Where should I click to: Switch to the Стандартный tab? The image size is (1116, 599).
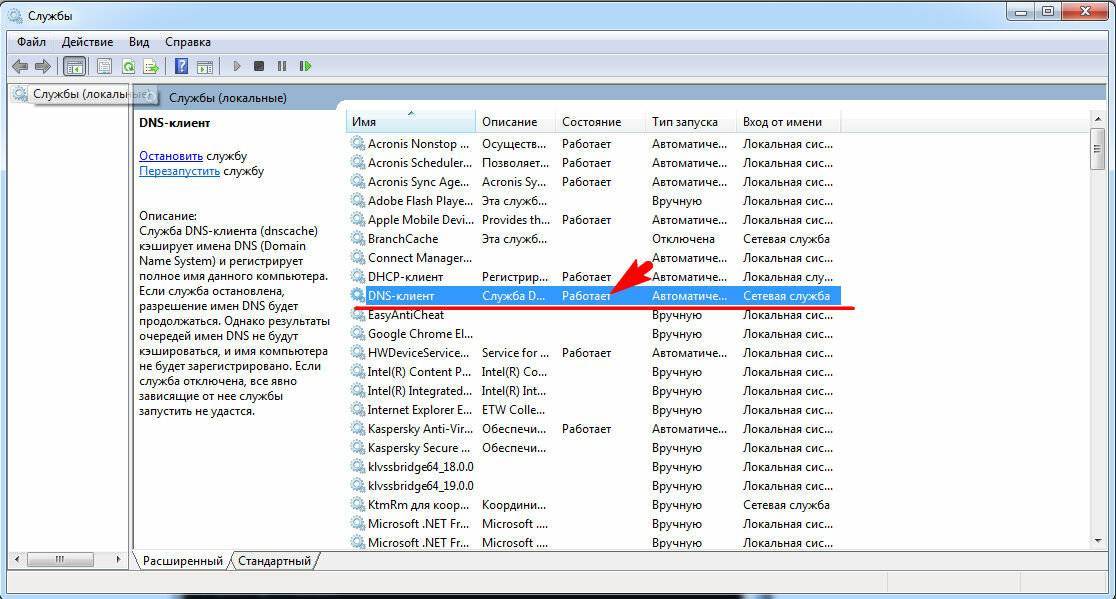tap(274, 561)
